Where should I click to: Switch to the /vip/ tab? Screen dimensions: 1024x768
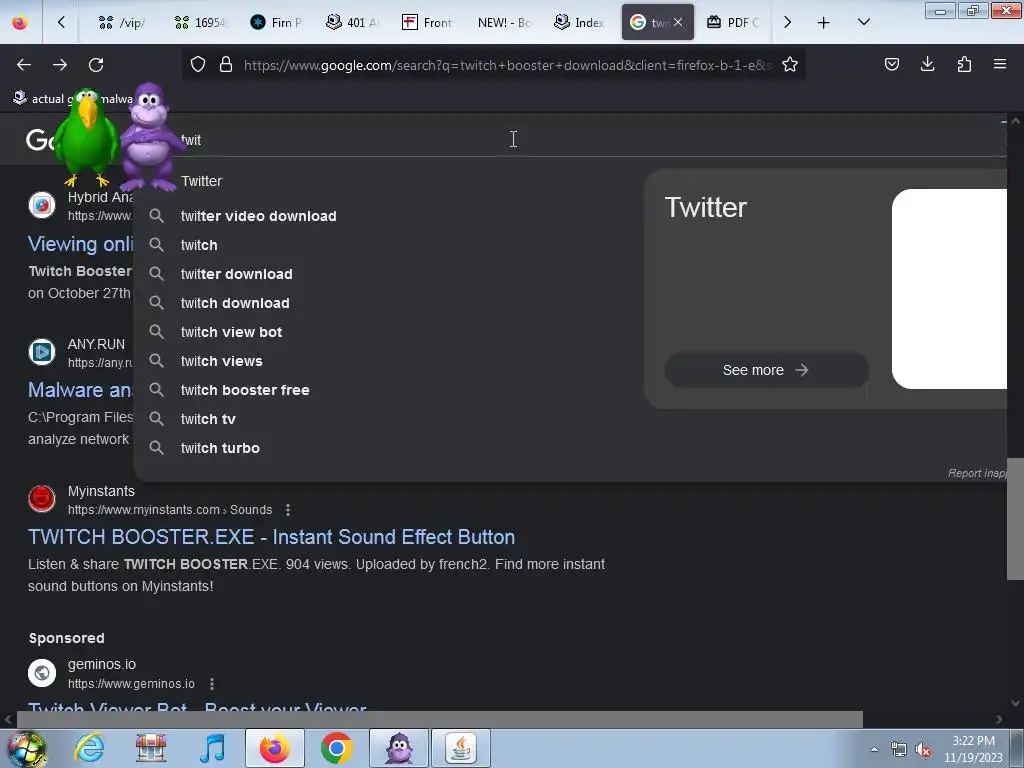point(121,22)
